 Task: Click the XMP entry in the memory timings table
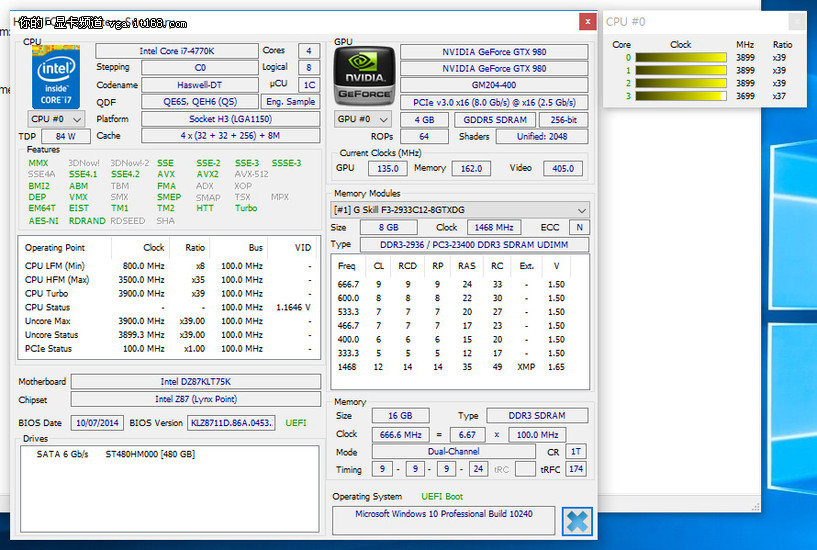click(526, 367)
